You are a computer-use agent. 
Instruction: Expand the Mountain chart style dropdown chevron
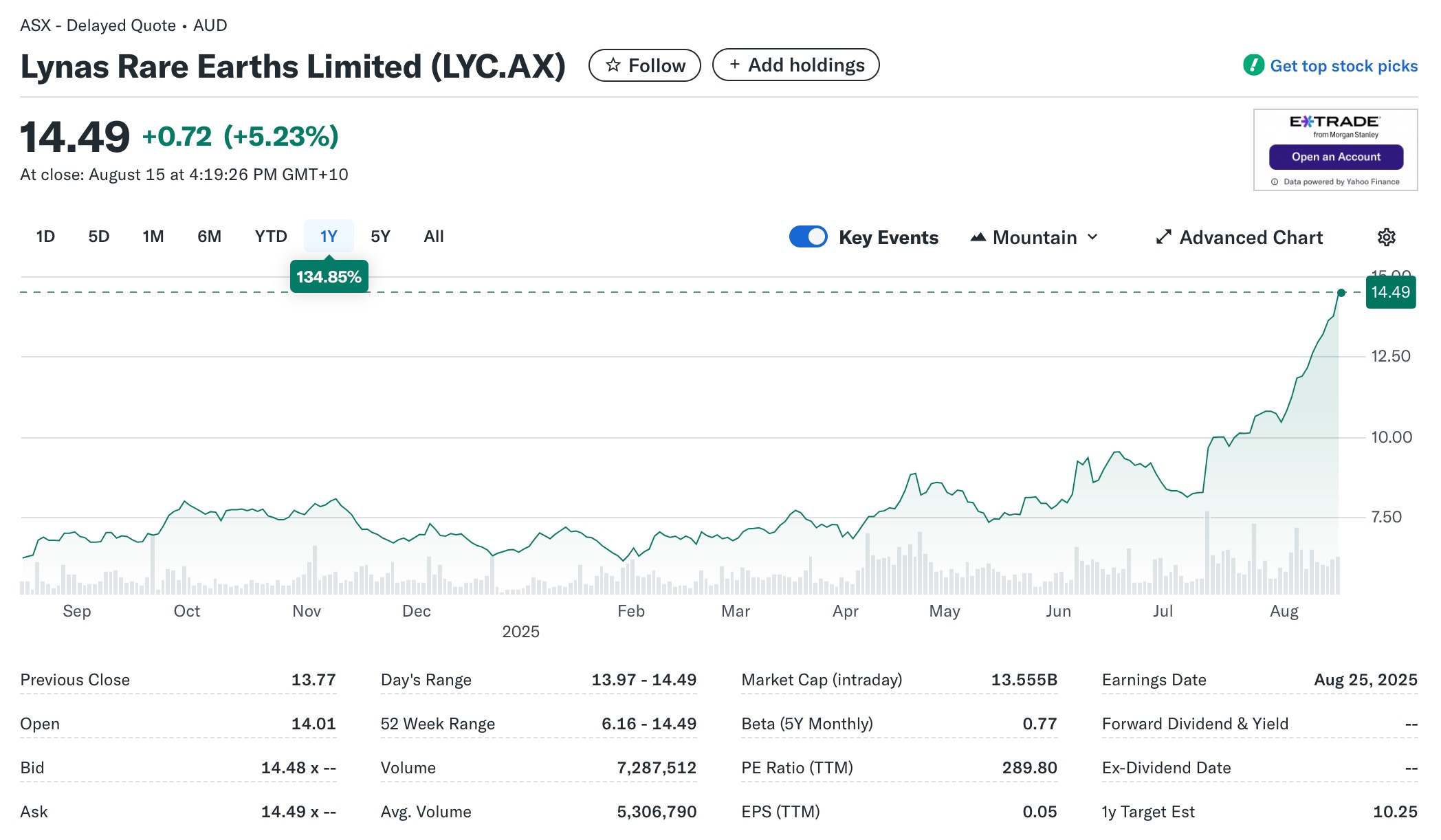point(1092,237)
